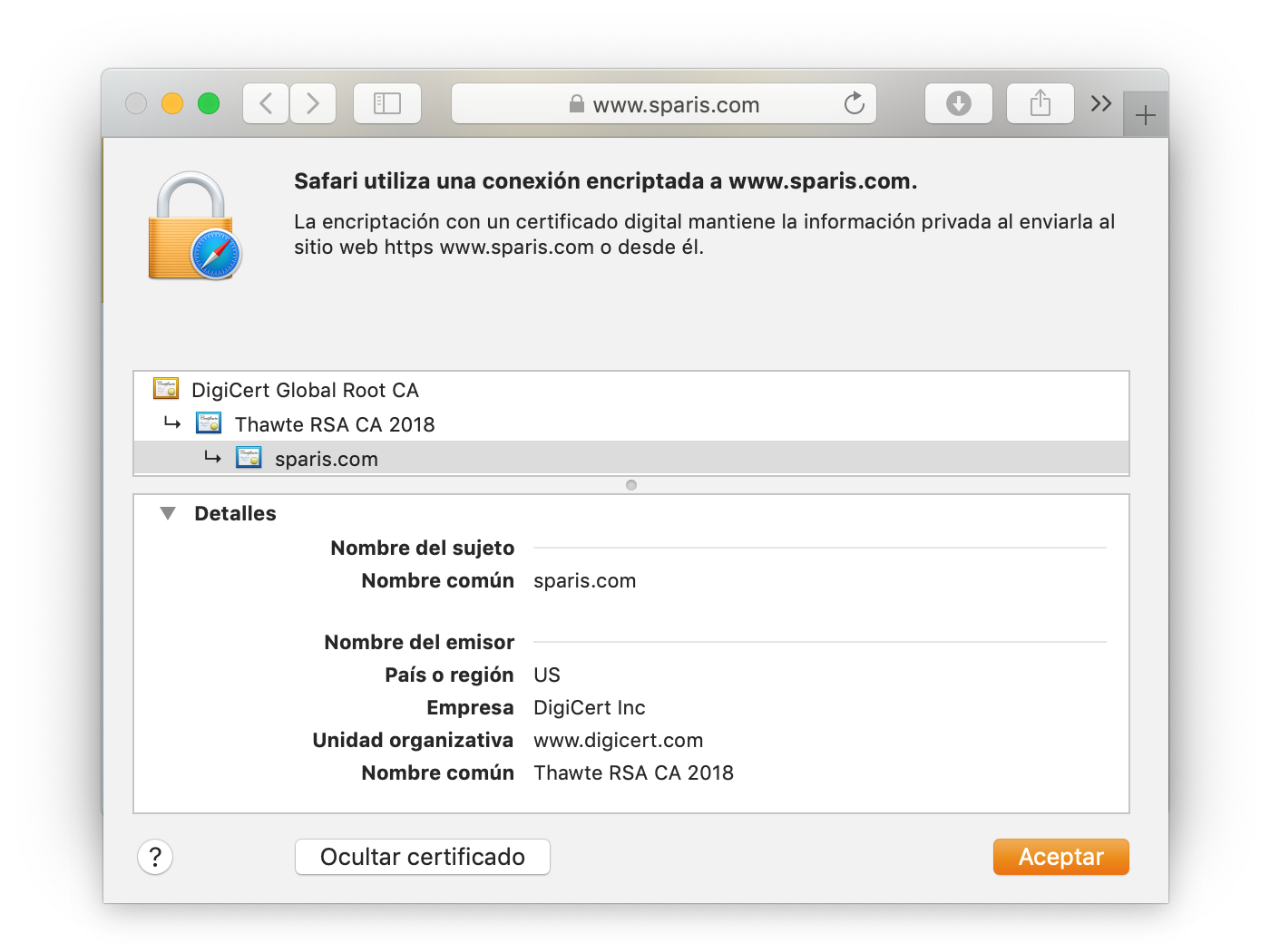1270x952 pixels.
Task: Open the Downloads toolbar button
Action: 959,103
